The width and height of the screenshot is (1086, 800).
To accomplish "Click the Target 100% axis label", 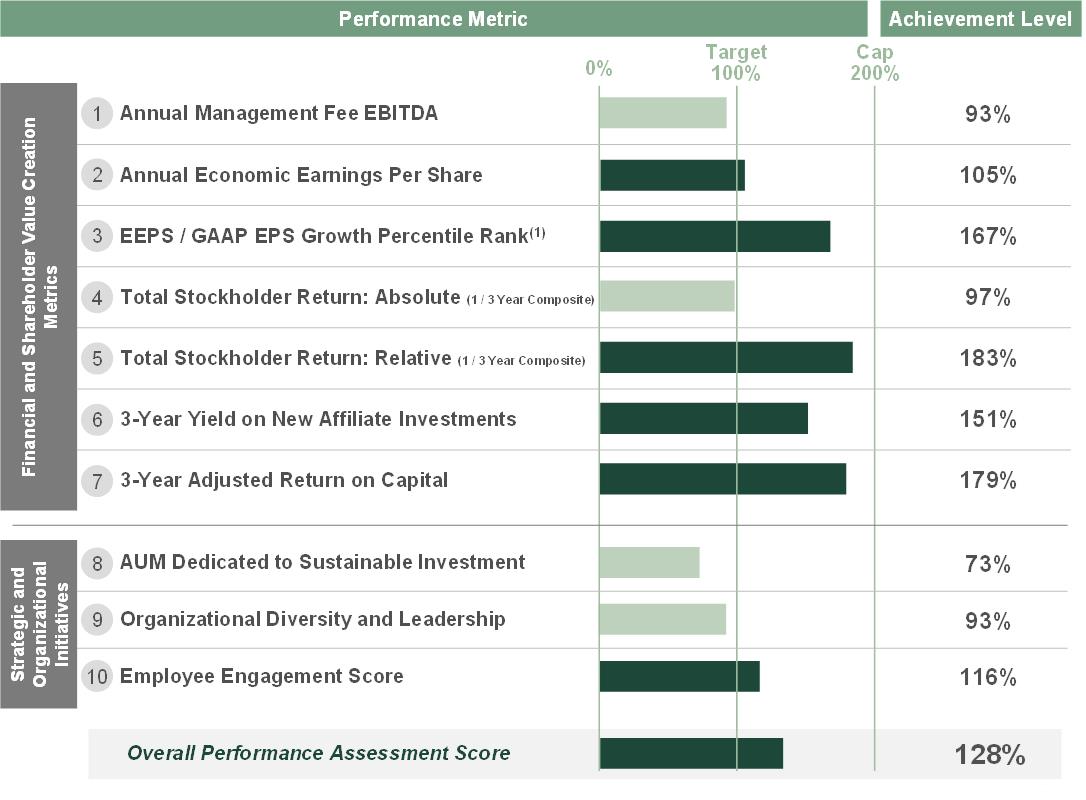I will tap(736, 63).
